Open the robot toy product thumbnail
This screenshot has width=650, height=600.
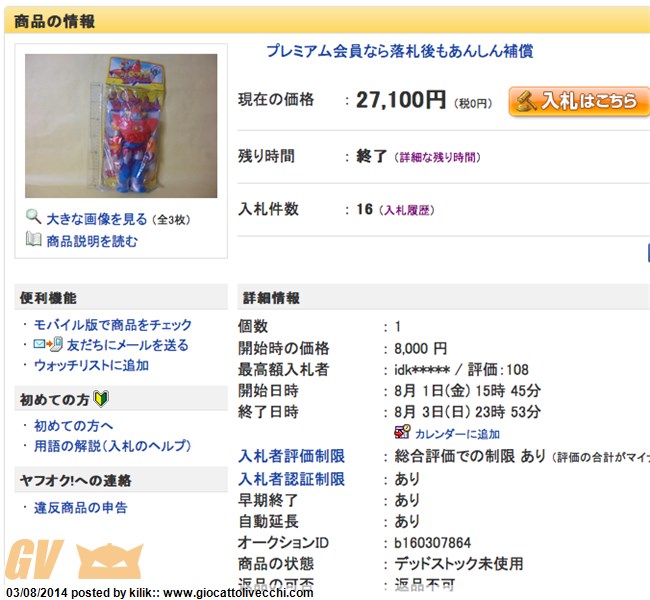pos(121,126)
